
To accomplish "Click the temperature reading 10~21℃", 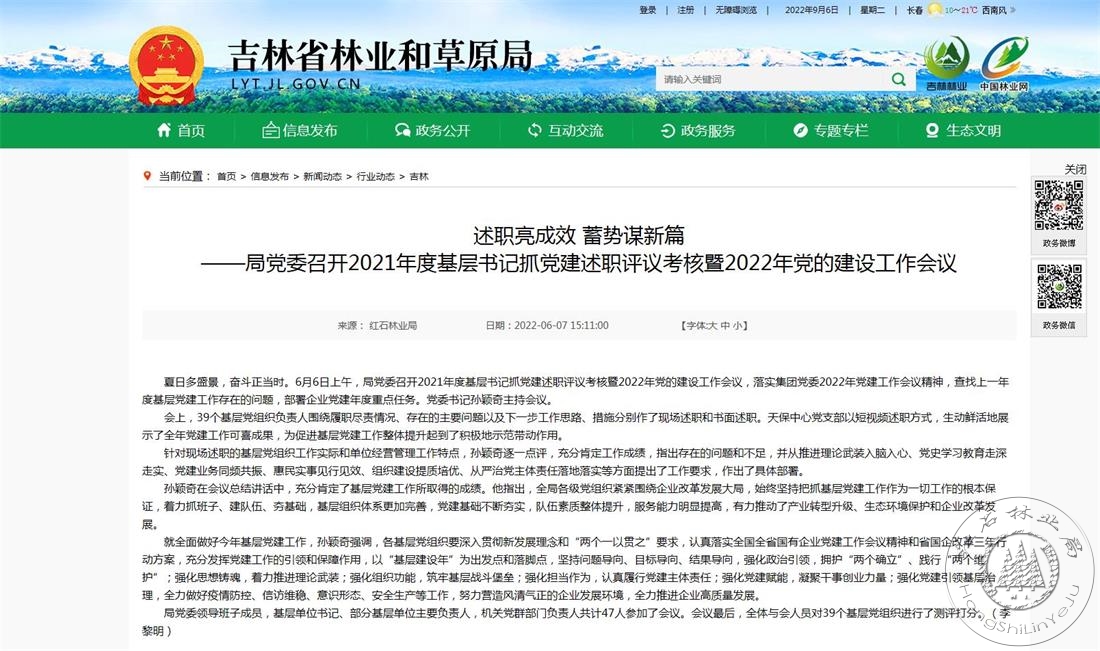I will 961,10.
